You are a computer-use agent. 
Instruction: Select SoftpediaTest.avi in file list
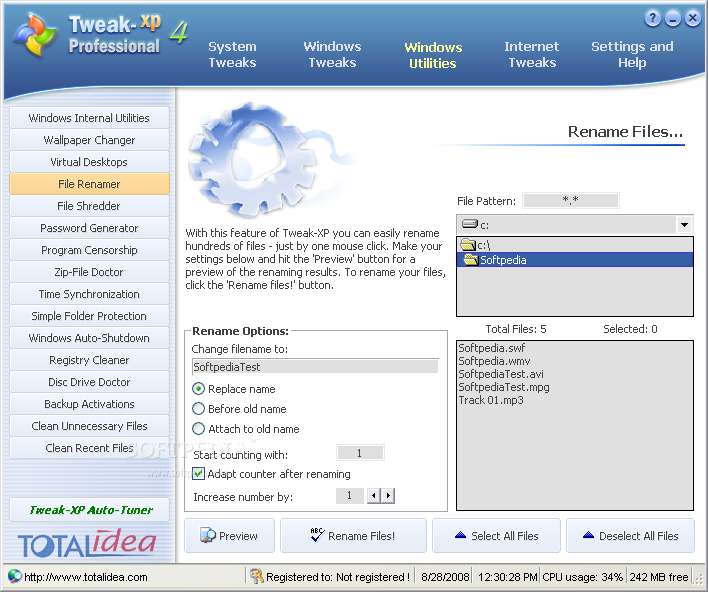coord(501,374)
